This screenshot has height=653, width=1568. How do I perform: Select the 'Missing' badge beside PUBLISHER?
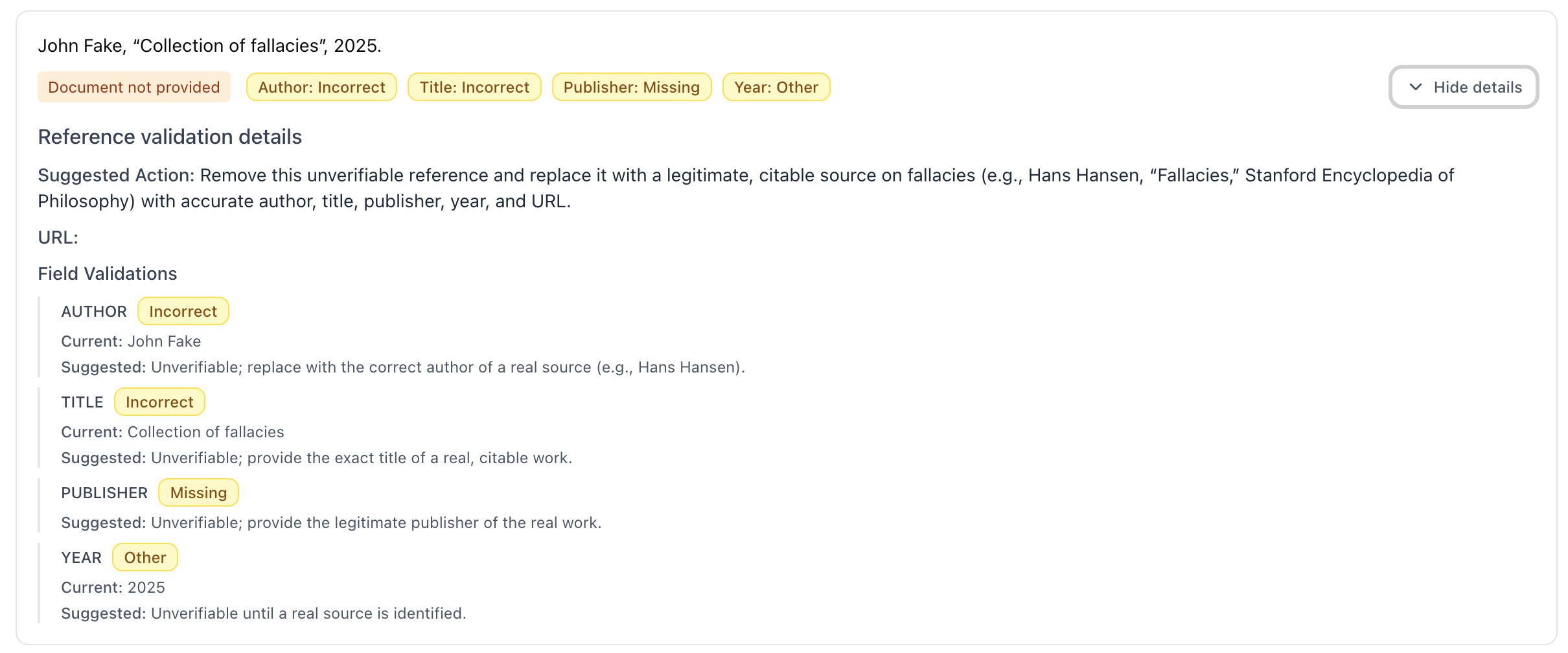coord(198,492)
